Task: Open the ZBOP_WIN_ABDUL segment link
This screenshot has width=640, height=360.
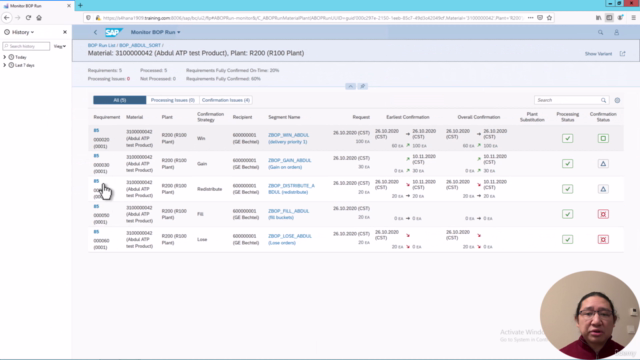Action: (x=289, y=138)
